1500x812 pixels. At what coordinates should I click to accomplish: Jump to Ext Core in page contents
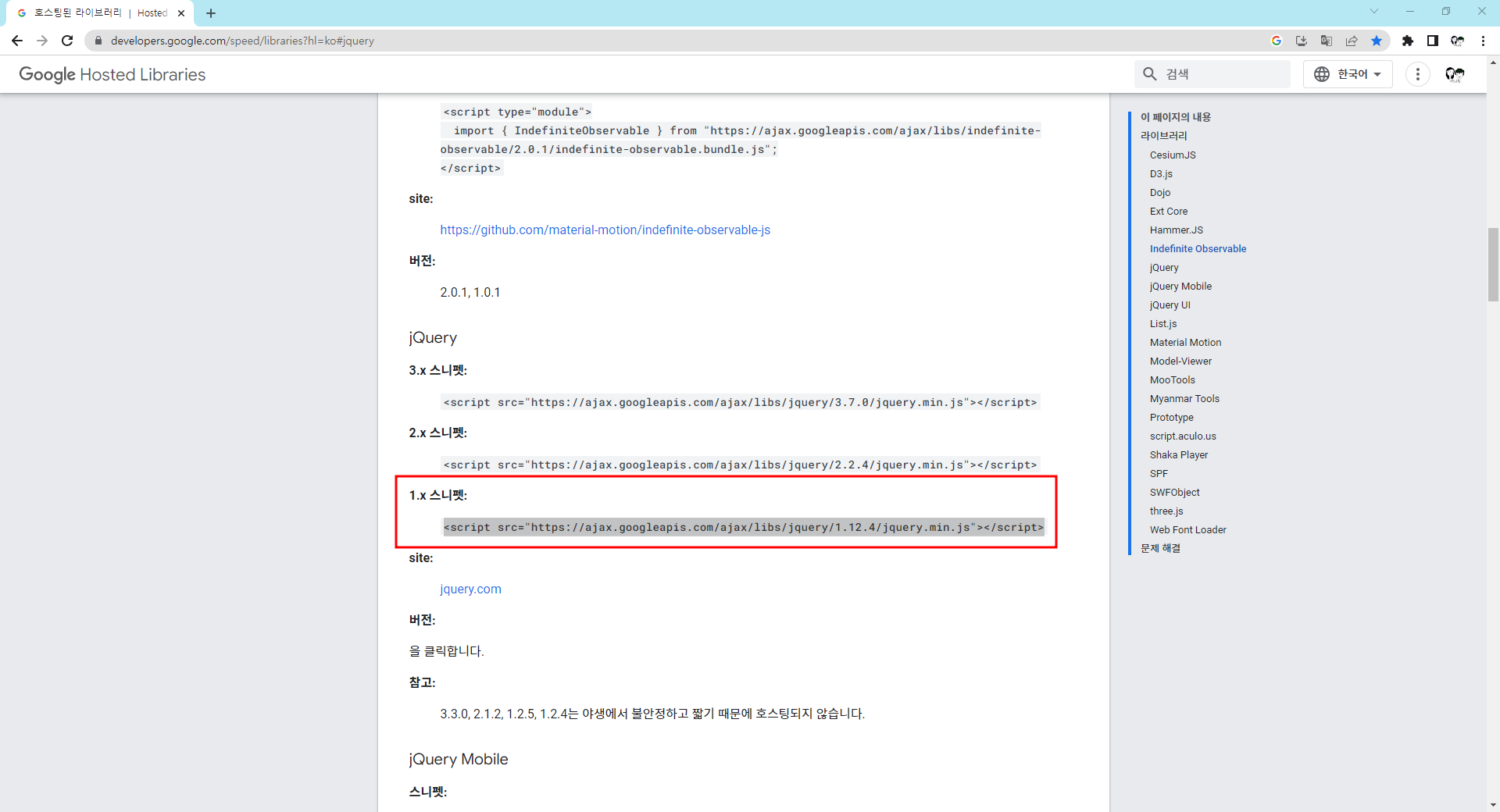pos(1169,211)
